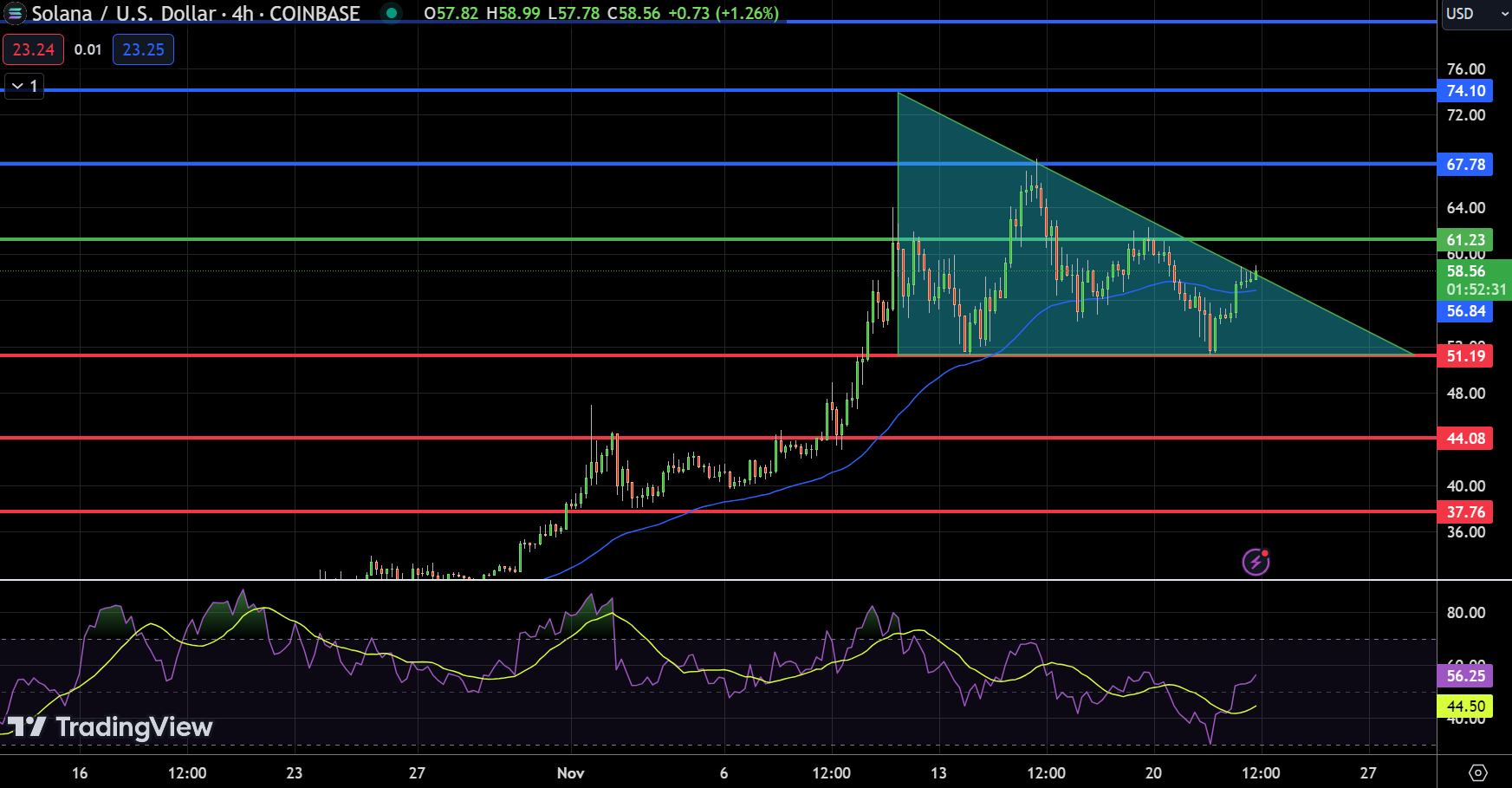Click the 80.00 RSI scale value

click(x=1465, y=612)
